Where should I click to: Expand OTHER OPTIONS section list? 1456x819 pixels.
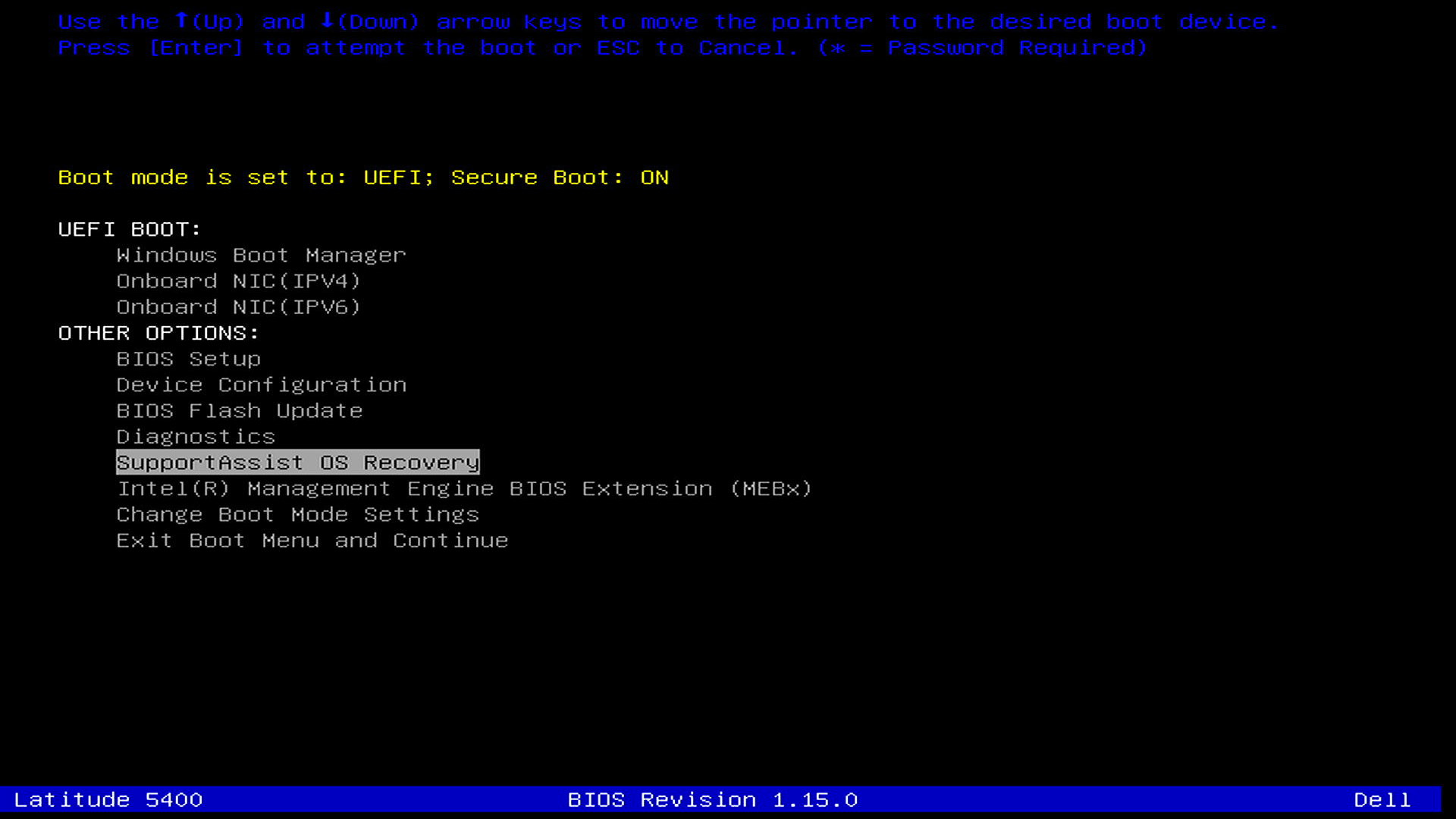tap(160, 332)
